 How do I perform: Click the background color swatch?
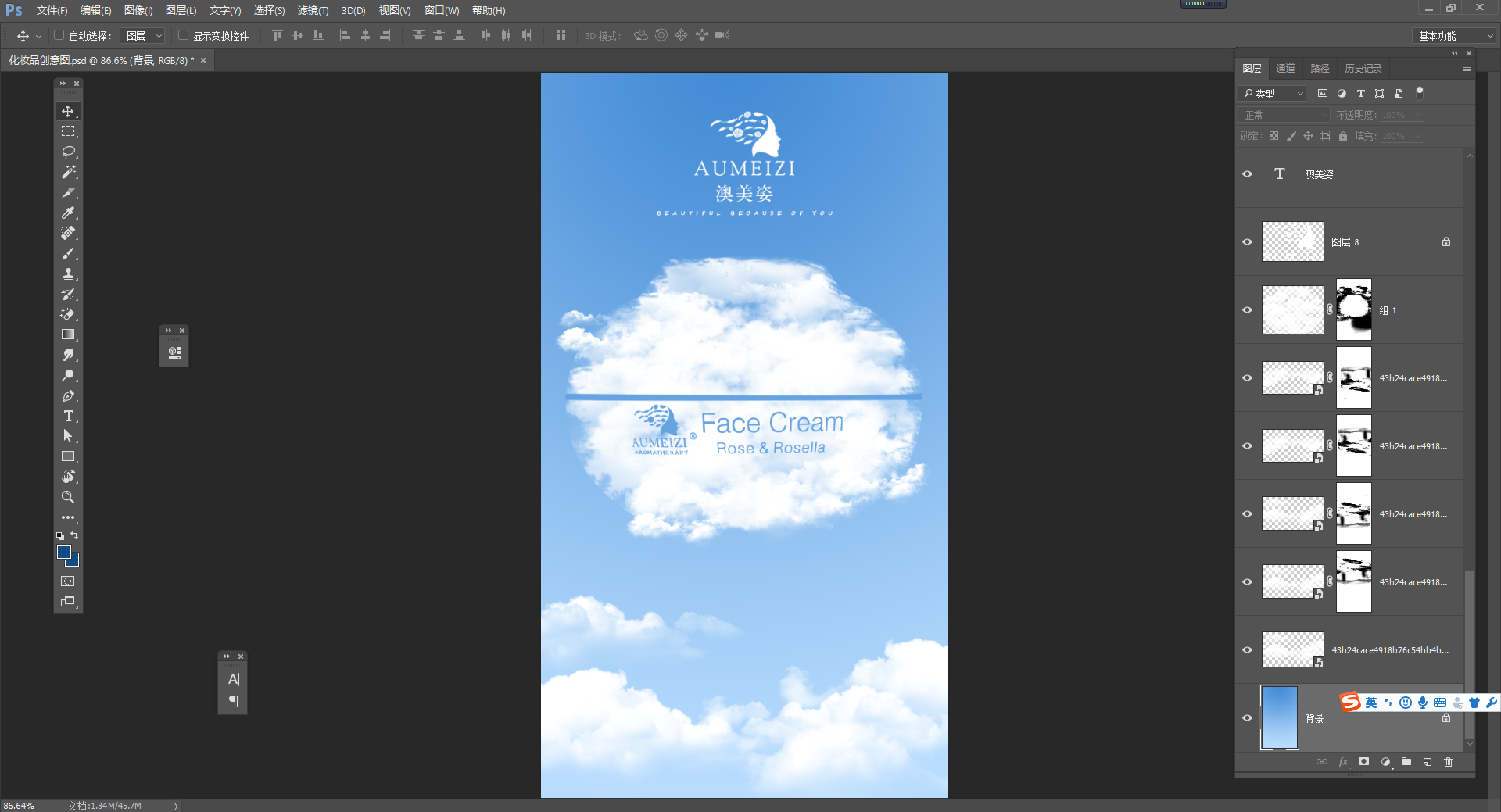tap(74, 561)
